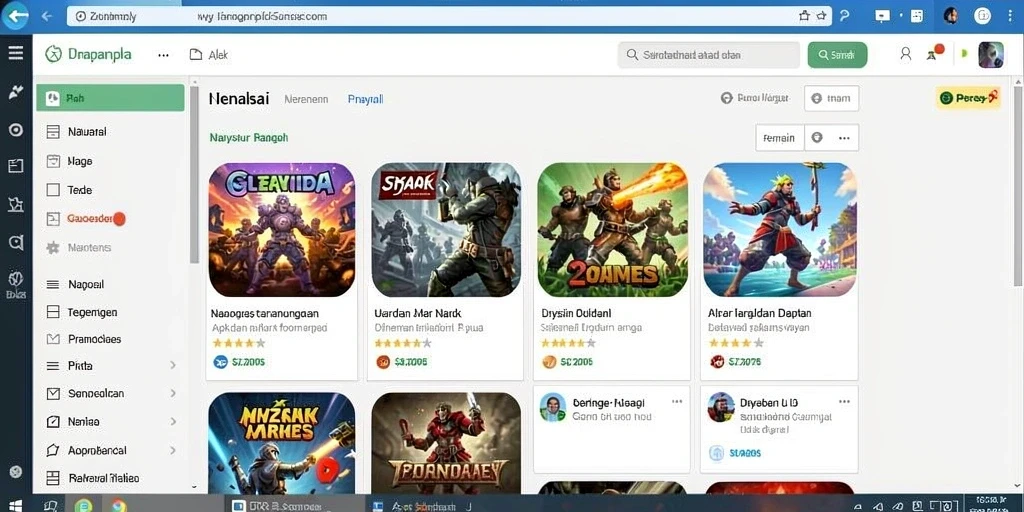
Task: Click the Chrome icon in taskbar
Action: click(118, 505)
